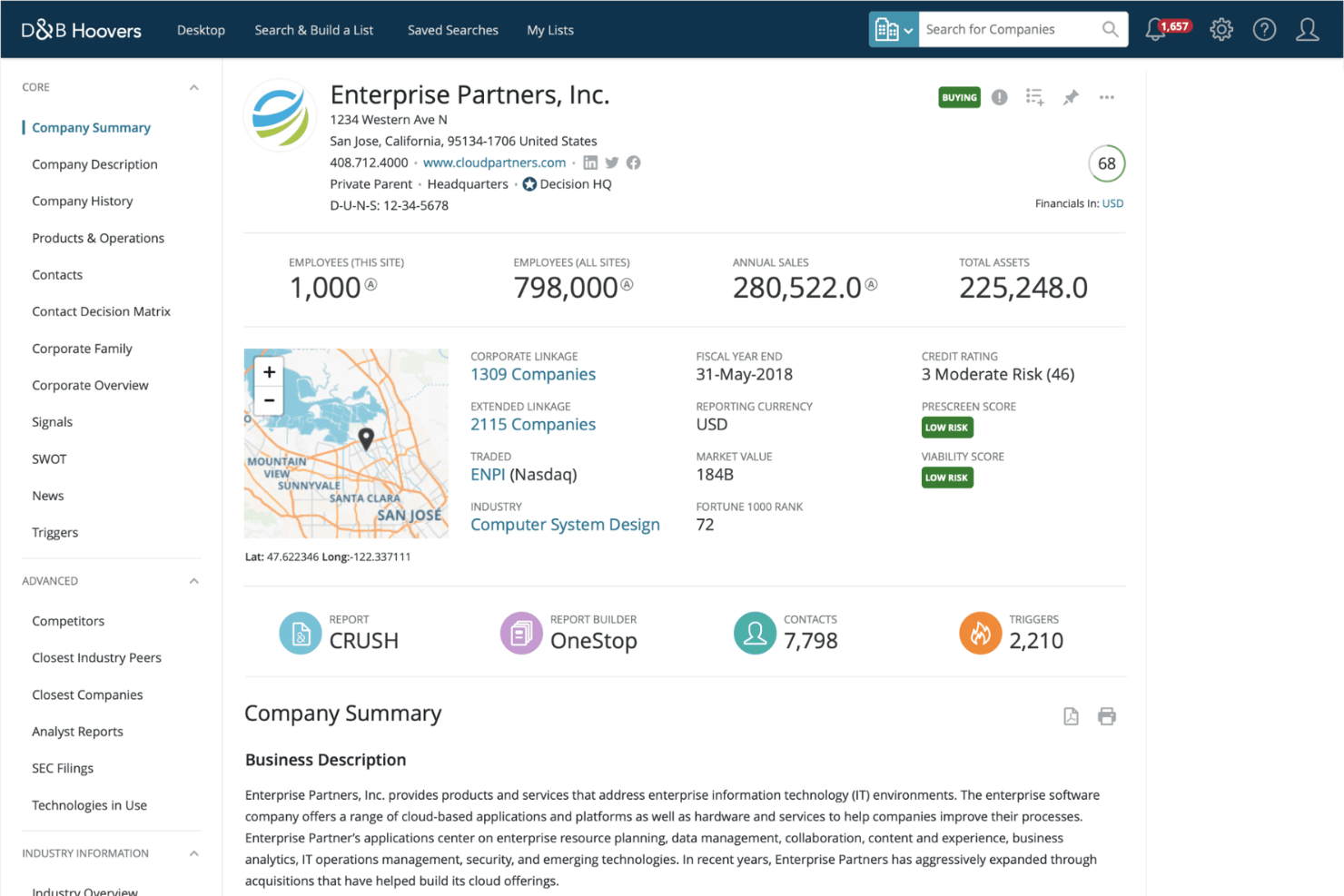Export Company Summary as PDF
Viewport: 1344px width, 896px height.
[1071, 716]
